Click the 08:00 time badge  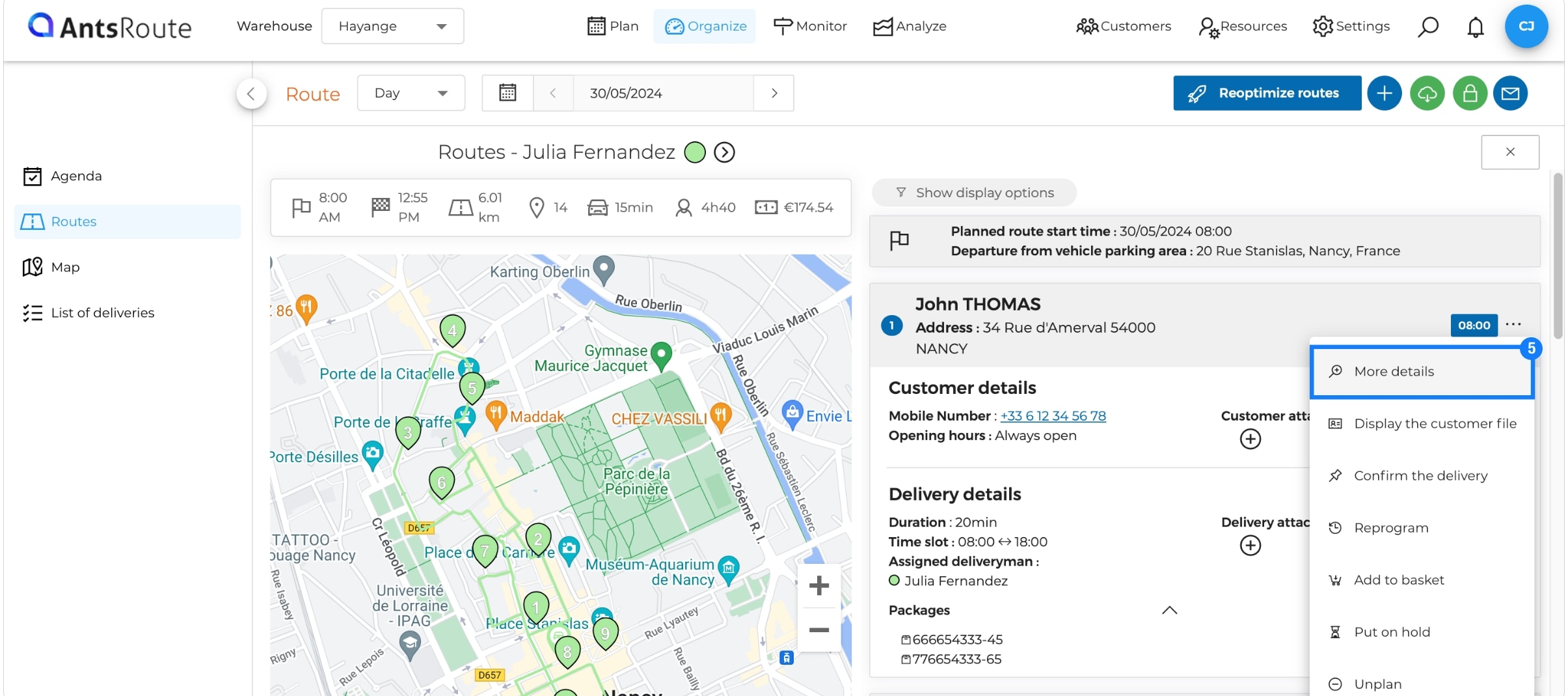1474,325
